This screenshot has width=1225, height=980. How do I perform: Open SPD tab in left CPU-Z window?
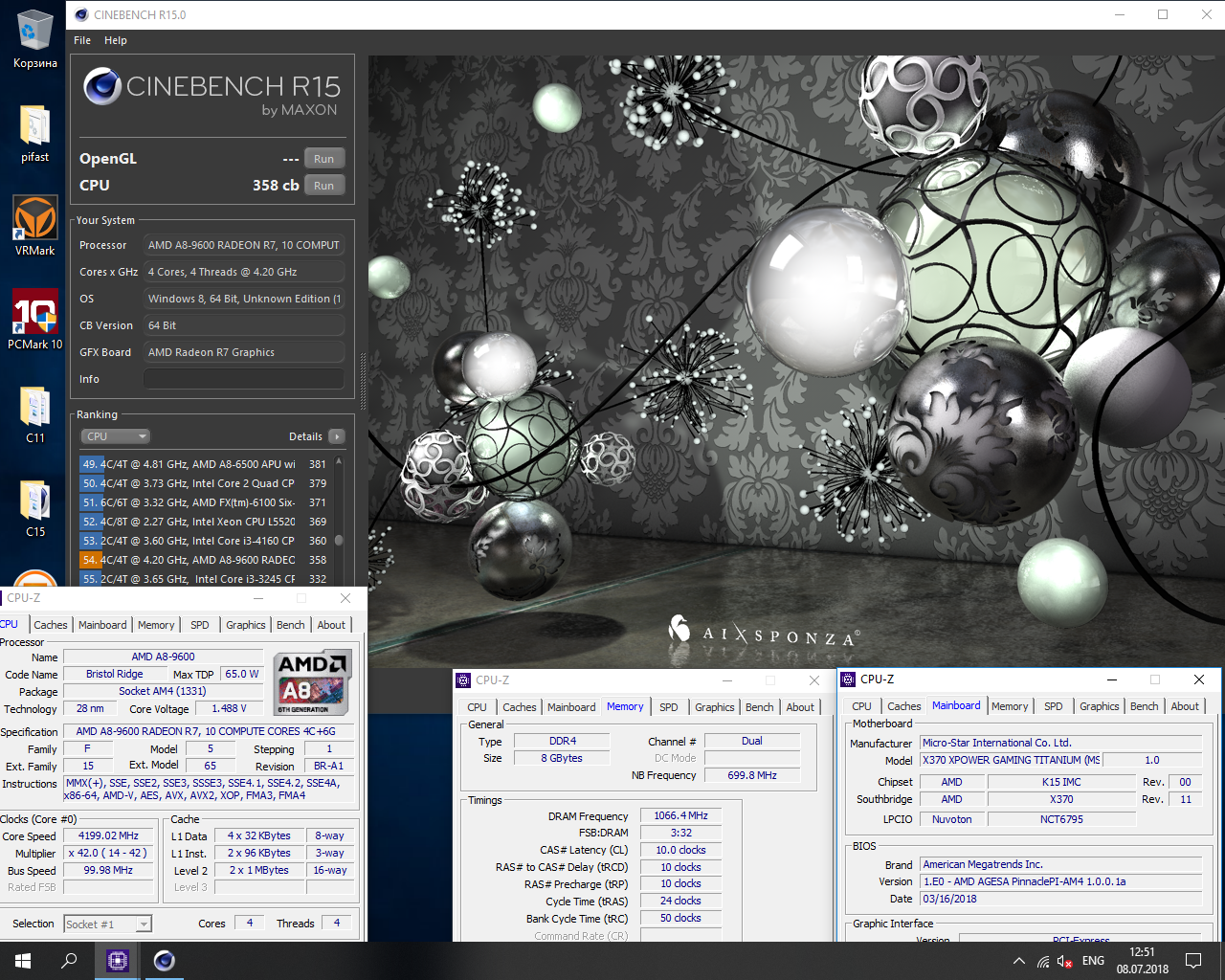coord(200,625)
